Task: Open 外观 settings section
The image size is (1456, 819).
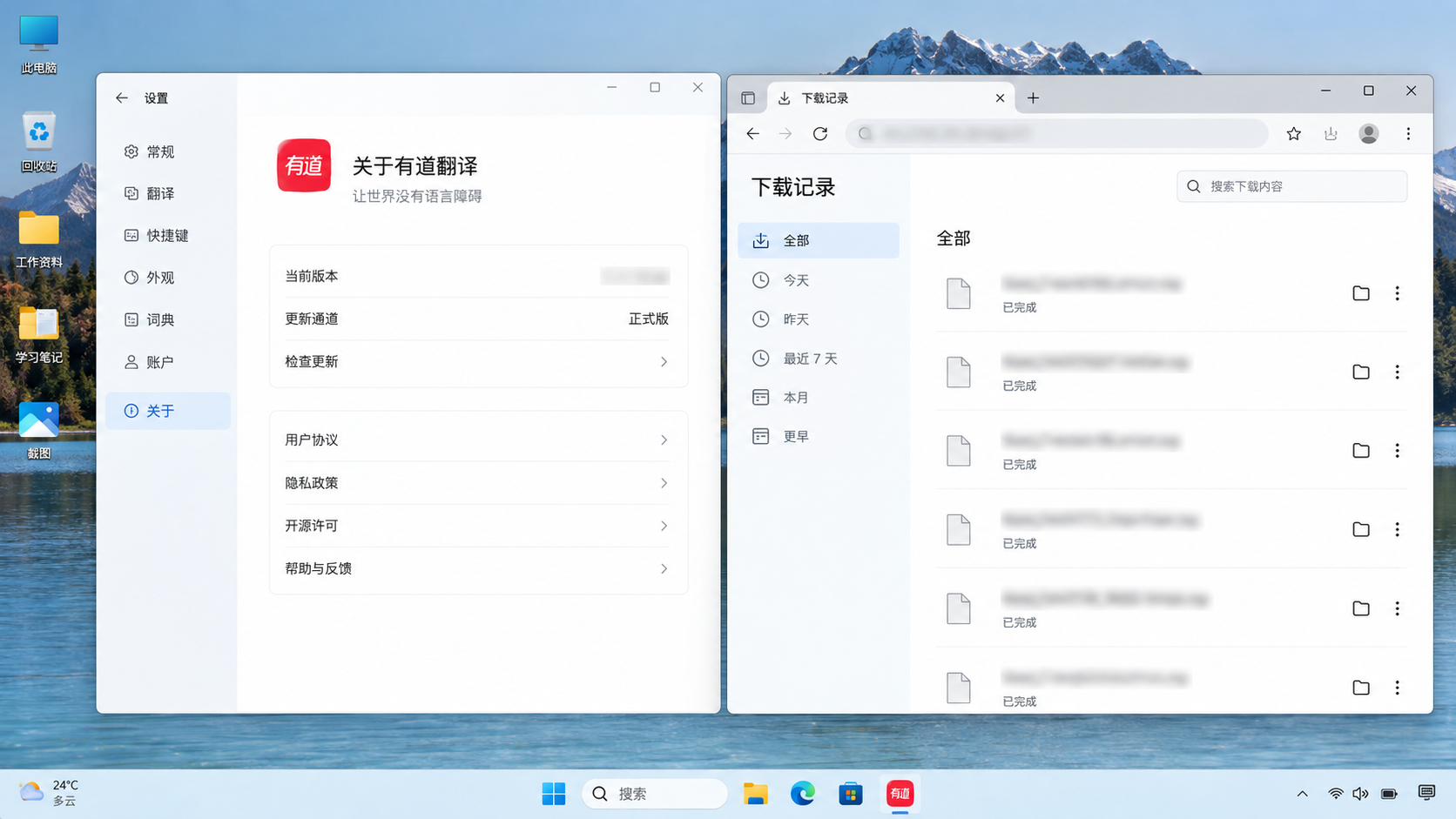Action: (x=167, y=278)
